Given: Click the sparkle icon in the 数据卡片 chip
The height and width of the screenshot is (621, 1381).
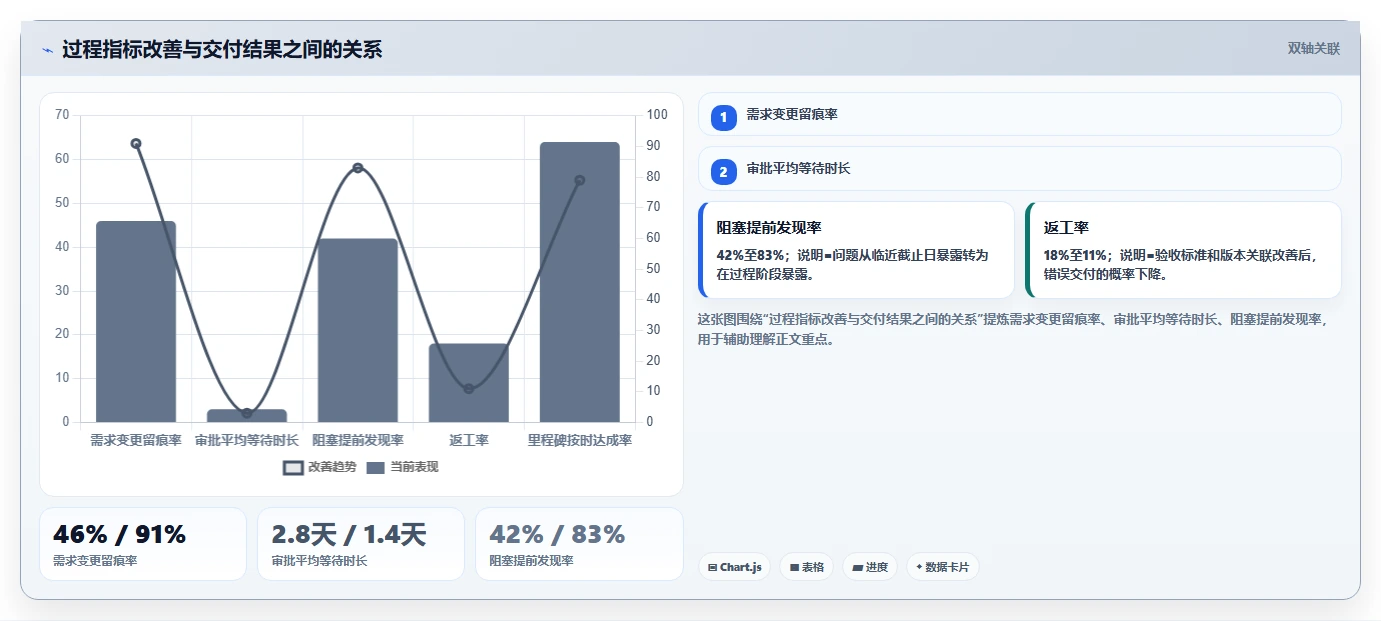Looking at the screenshot, I should (918, 567).
